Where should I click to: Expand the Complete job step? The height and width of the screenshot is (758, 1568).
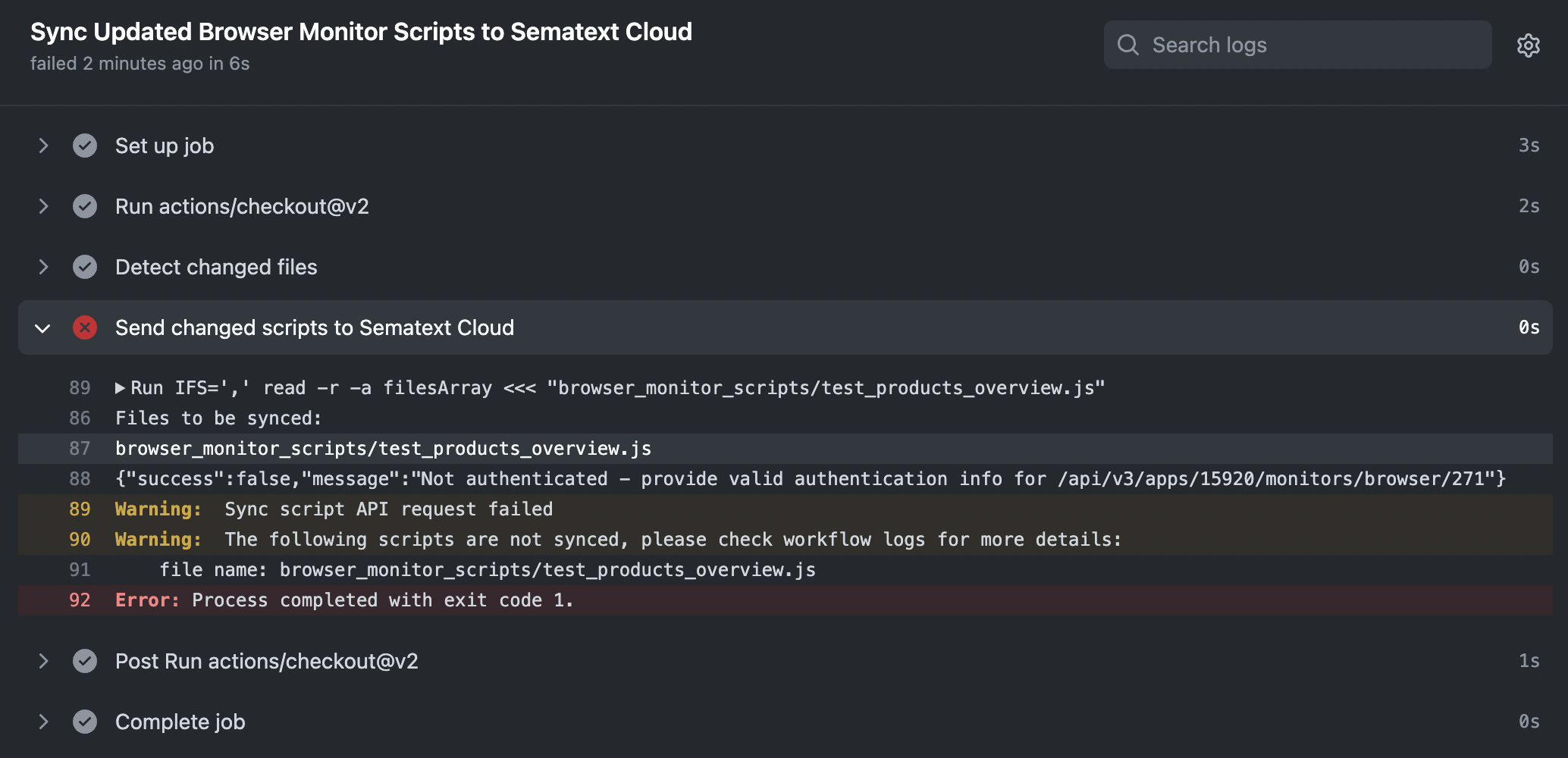pos(43,722)
